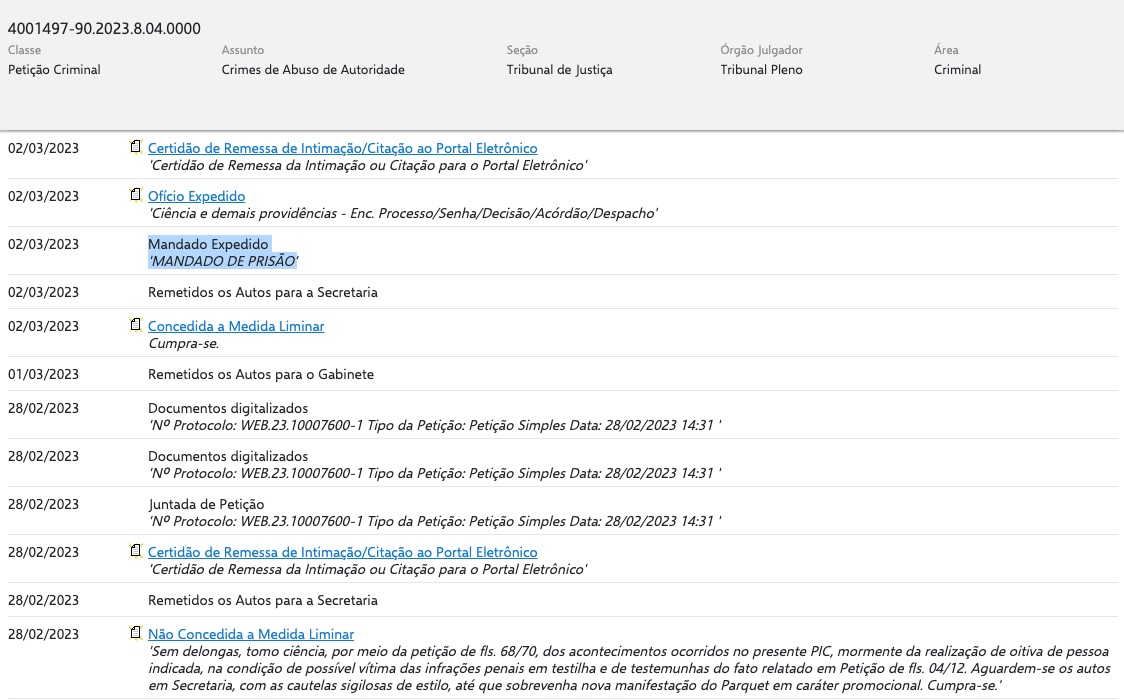Click the document icon beside Ofício Expedido
This screenshot has width=1124, height=700.
click(x=136, y=196)
